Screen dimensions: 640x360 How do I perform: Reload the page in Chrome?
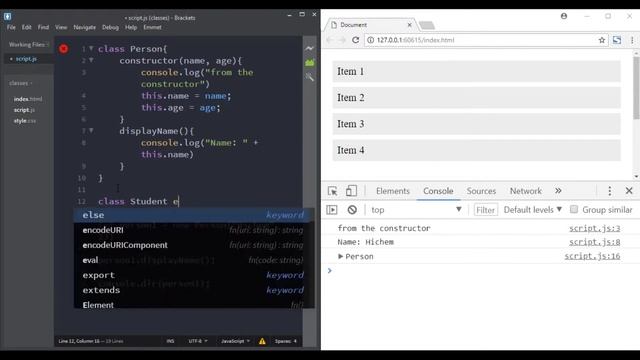(x=356, y=40)
